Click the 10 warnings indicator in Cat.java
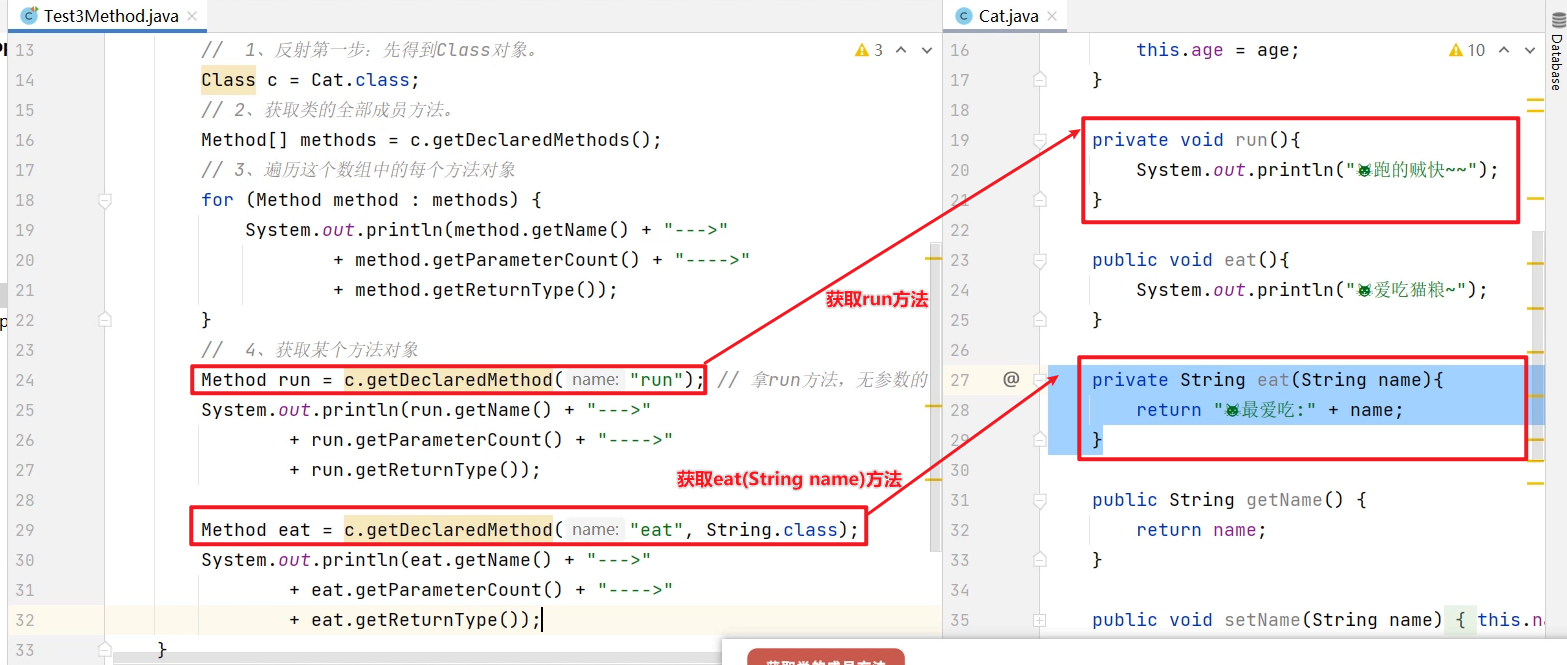Viewport: 1567px width, 665px height. [x=1467, y=50]
